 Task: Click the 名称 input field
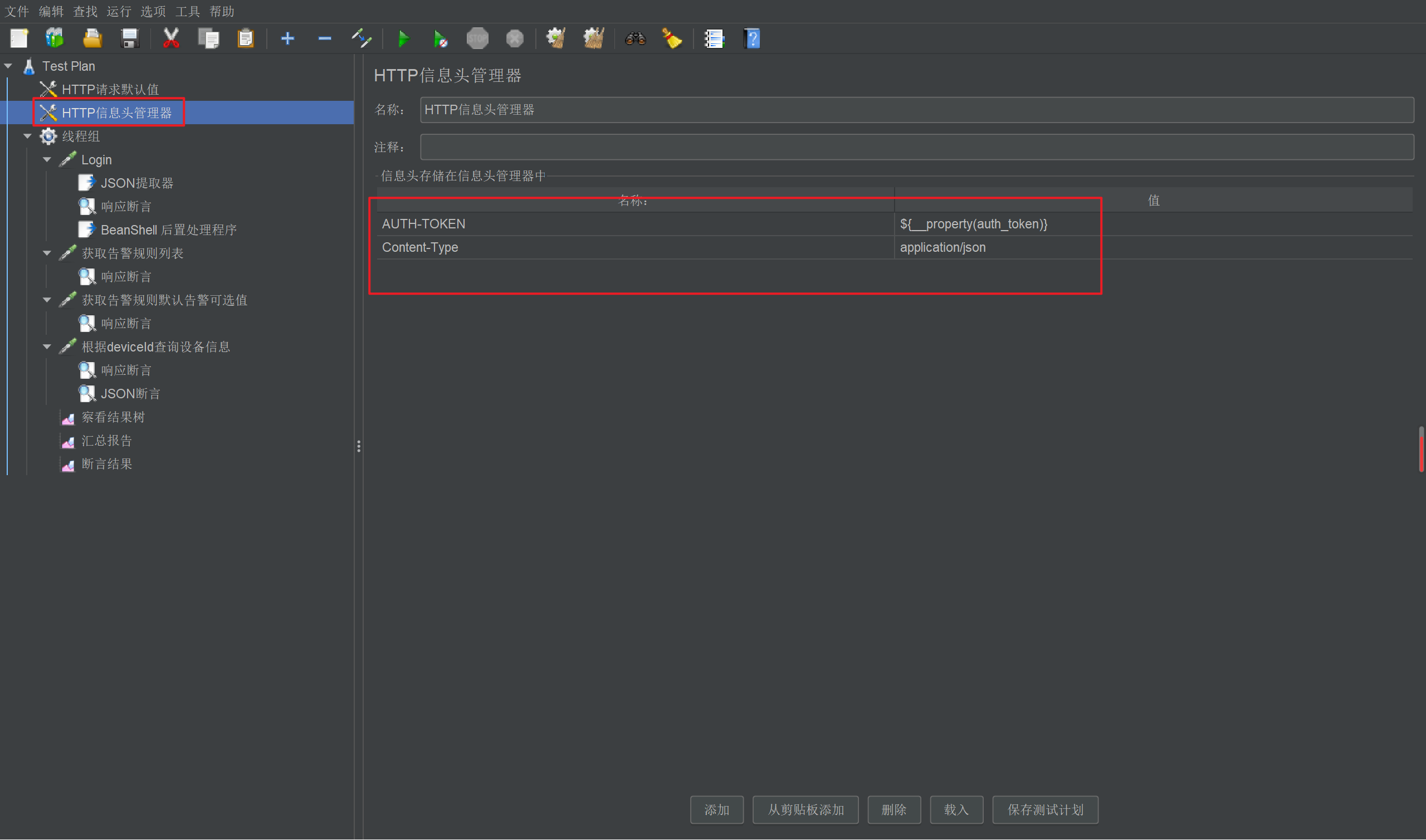point(917,110)
